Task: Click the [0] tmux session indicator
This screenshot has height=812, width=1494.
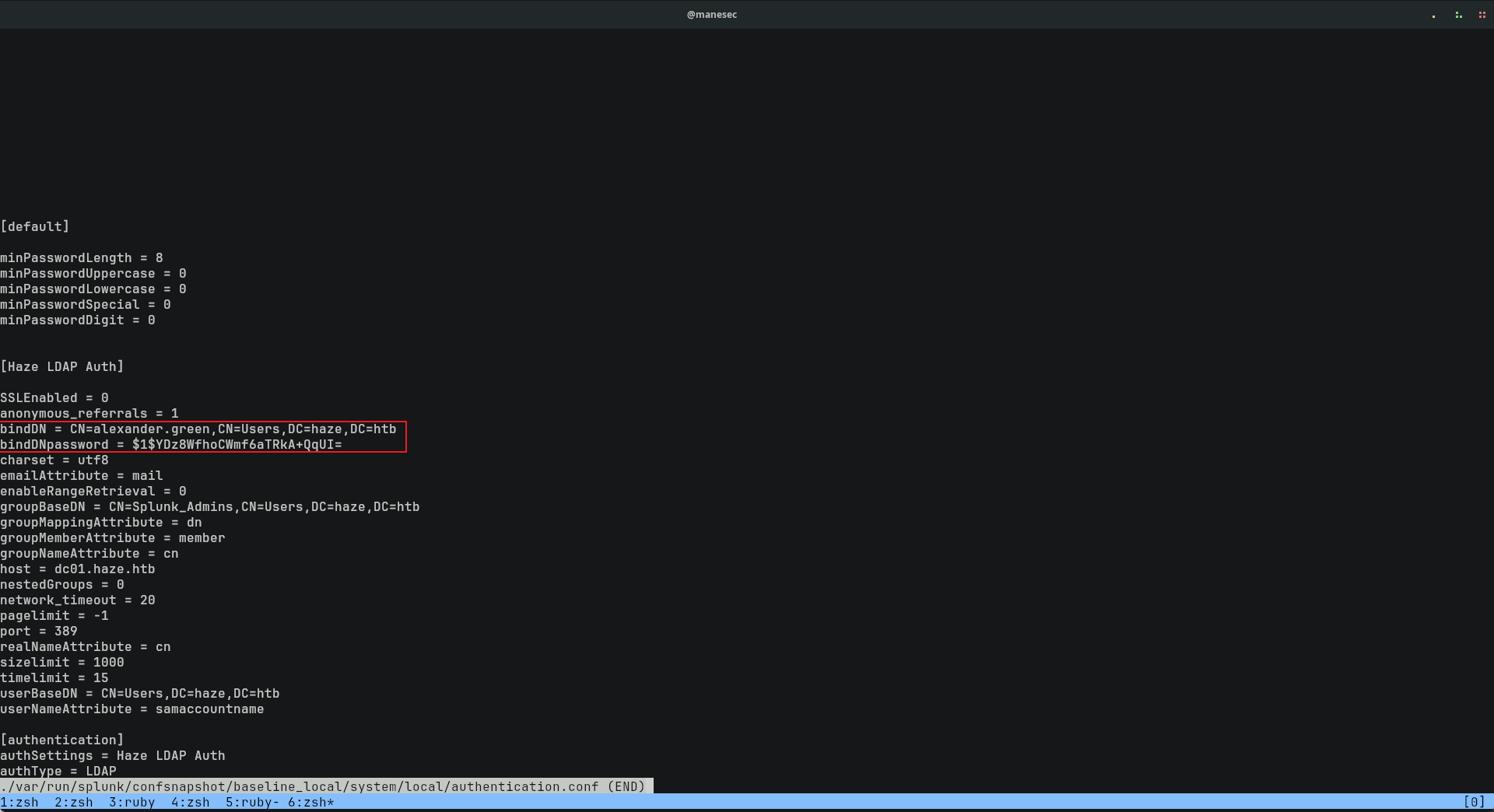Action: [1474, 803]
